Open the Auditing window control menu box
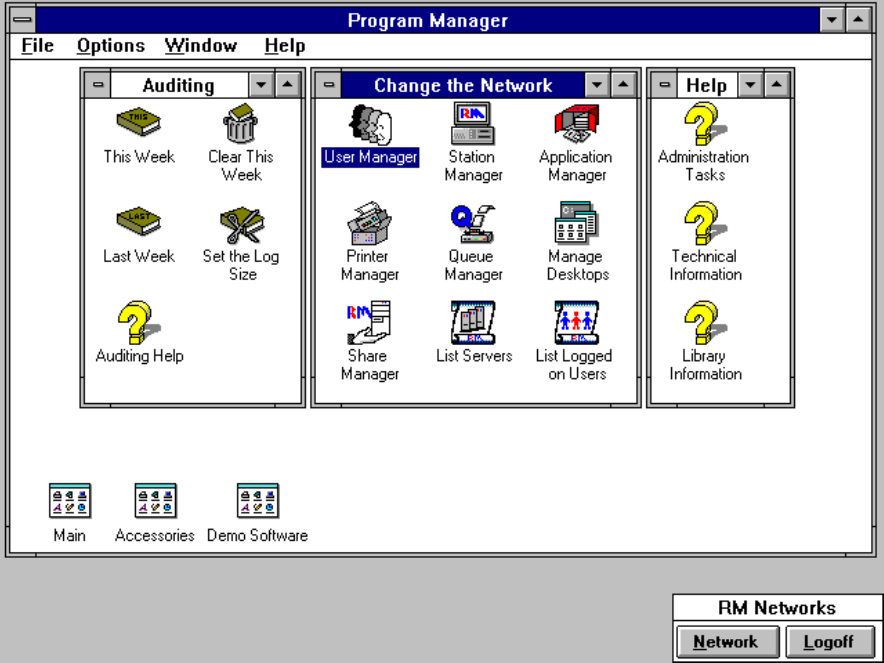Screen dimensions: 884x663 98,85
